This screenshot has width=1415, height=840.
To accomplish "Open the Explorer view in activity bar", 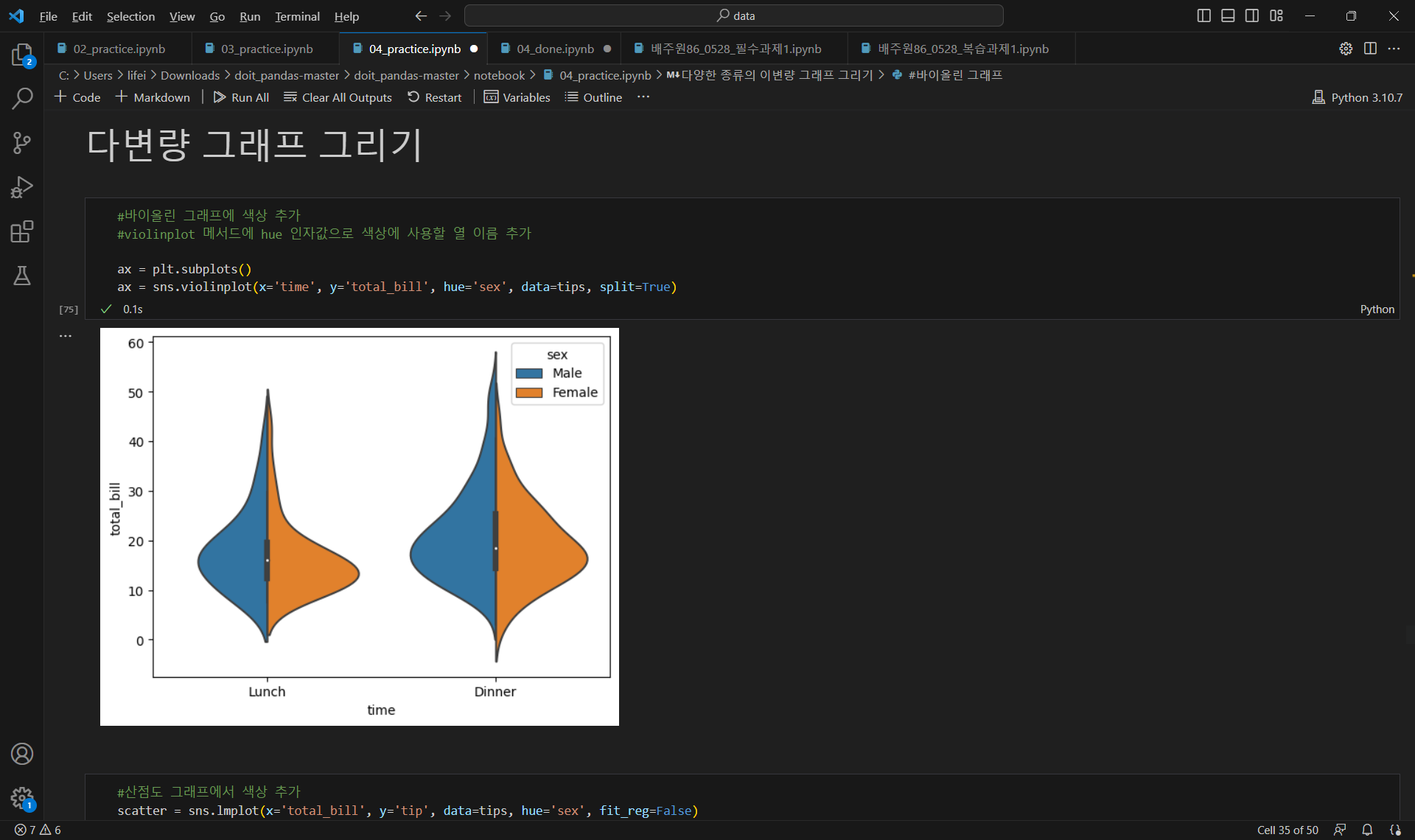I will [22, 55].
